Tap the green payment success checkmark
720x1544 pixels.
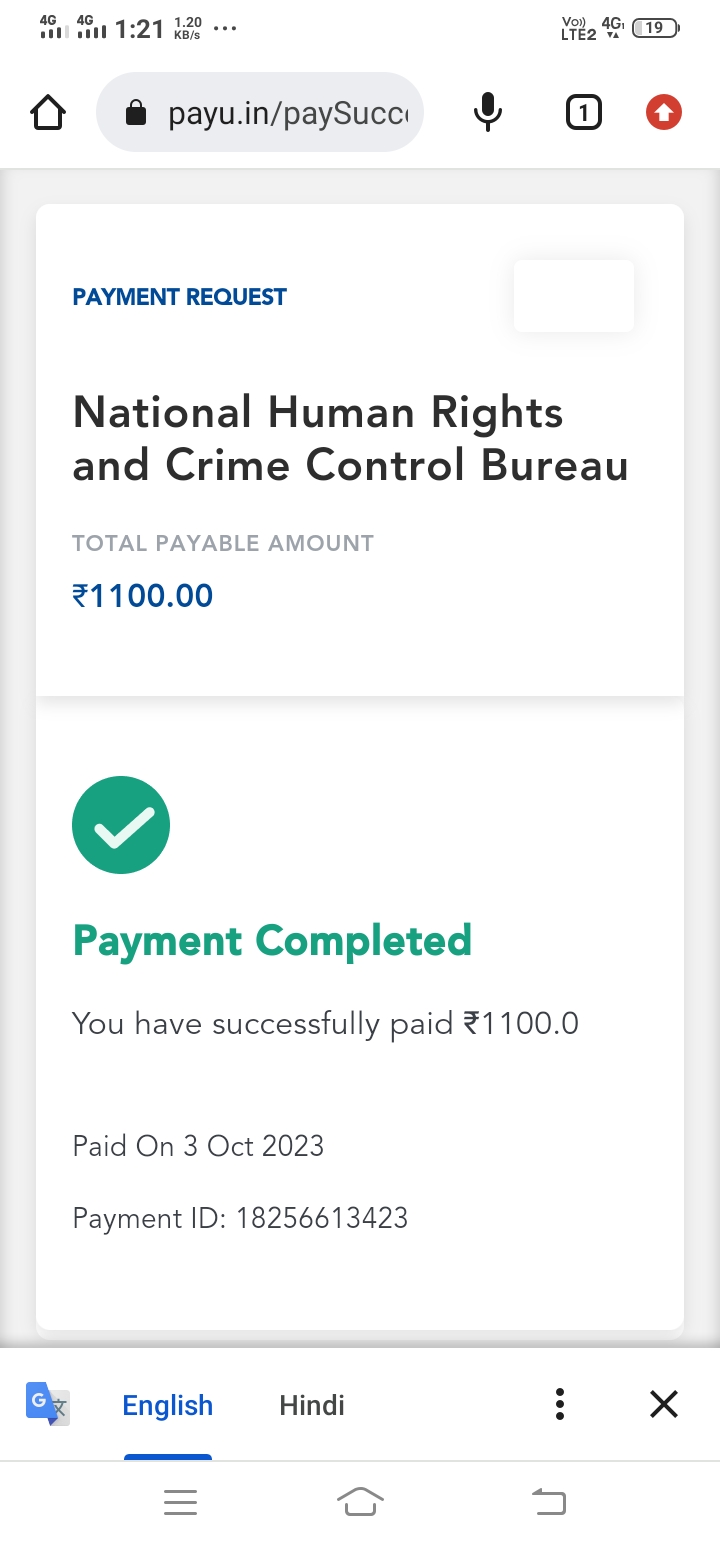[121, 825]
